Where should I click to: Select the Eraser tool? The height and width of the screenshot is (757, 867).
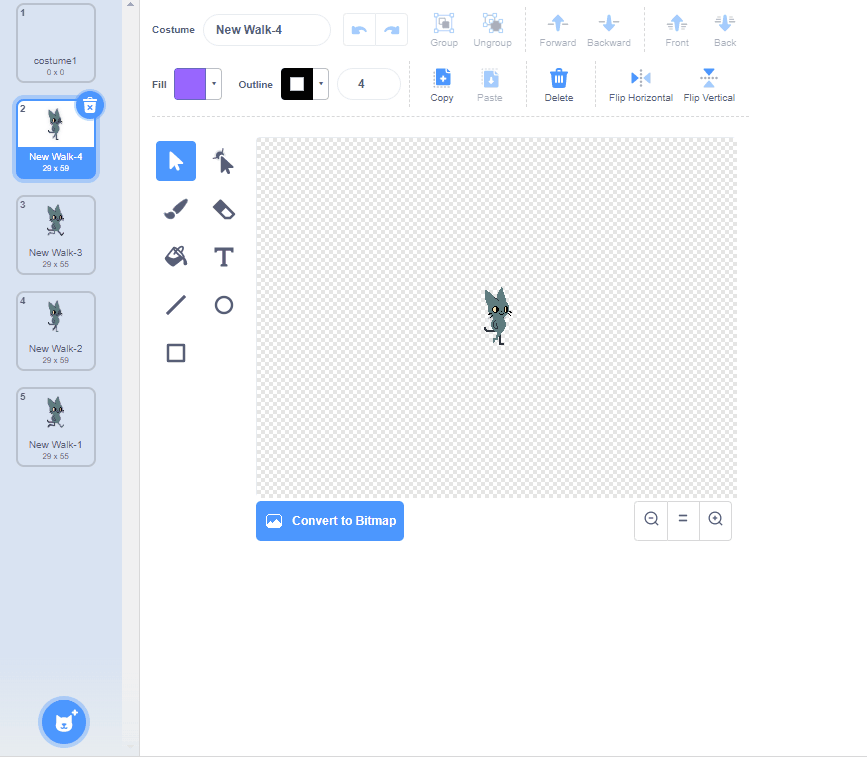223,209
